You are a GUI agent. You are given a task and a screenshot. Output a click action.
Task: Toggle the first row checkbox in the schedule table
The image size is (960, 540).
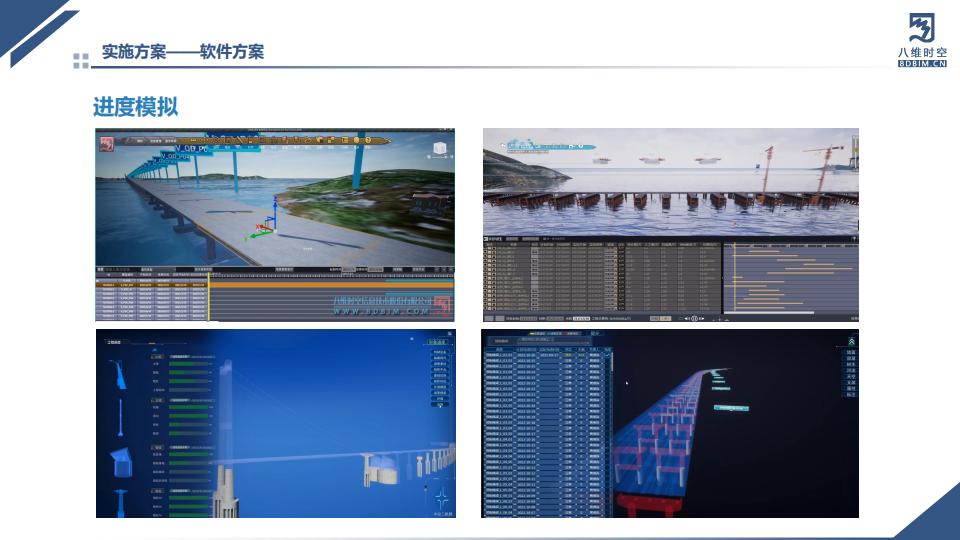click(x=487, y=246)
